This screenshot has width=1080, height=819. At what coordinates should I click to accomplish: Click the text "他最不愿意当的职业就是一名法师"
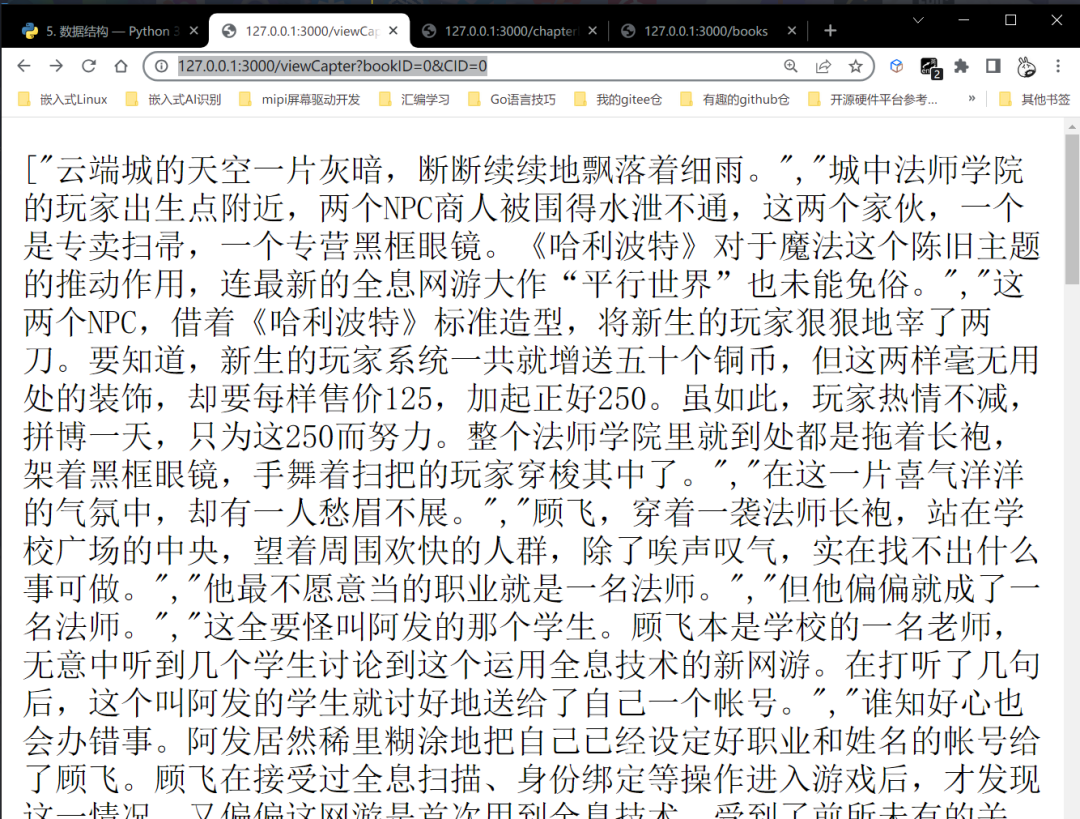tap(450, 588)
